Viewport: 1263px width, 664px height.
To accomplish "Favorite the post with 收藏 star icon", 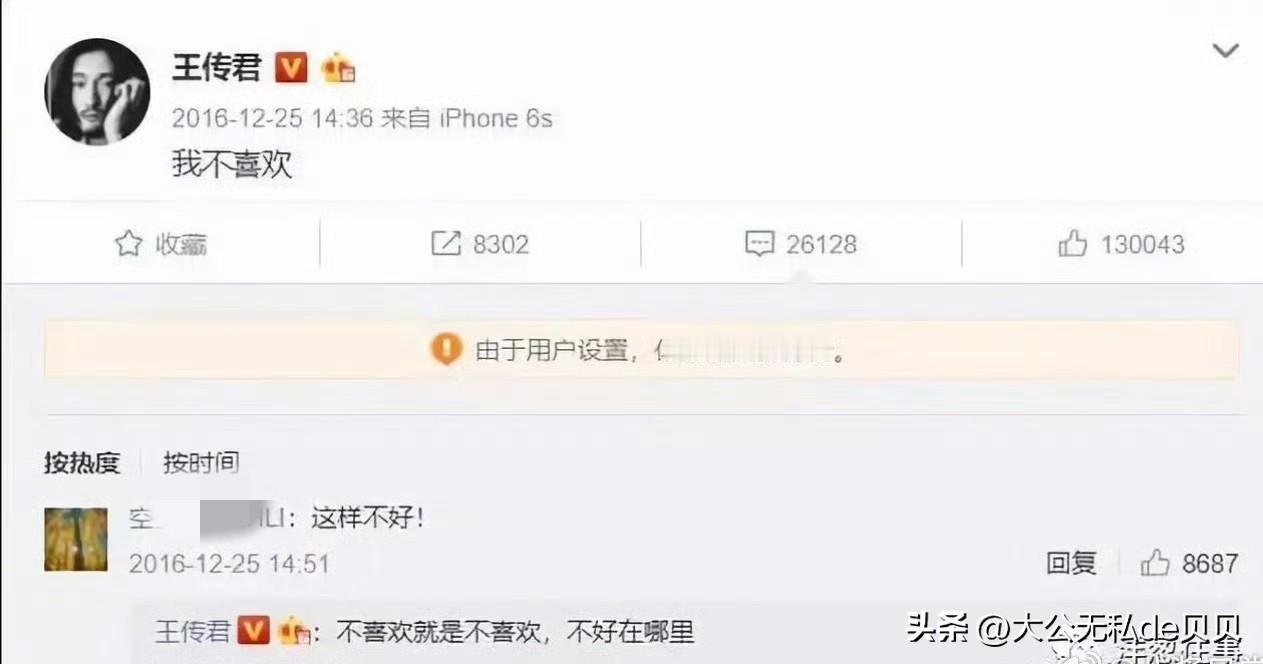I will coord(128,244).
